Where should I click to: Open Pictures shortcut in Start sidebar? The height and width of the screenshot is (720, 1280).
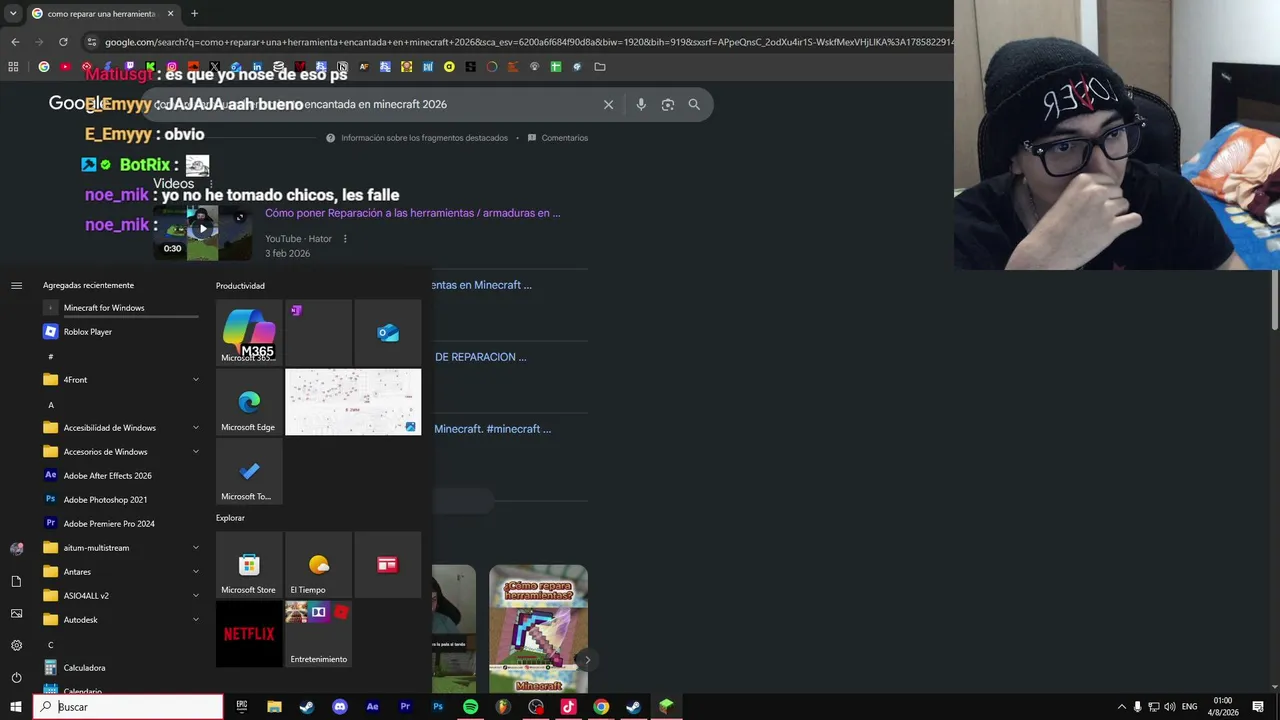tap(16, 614)
